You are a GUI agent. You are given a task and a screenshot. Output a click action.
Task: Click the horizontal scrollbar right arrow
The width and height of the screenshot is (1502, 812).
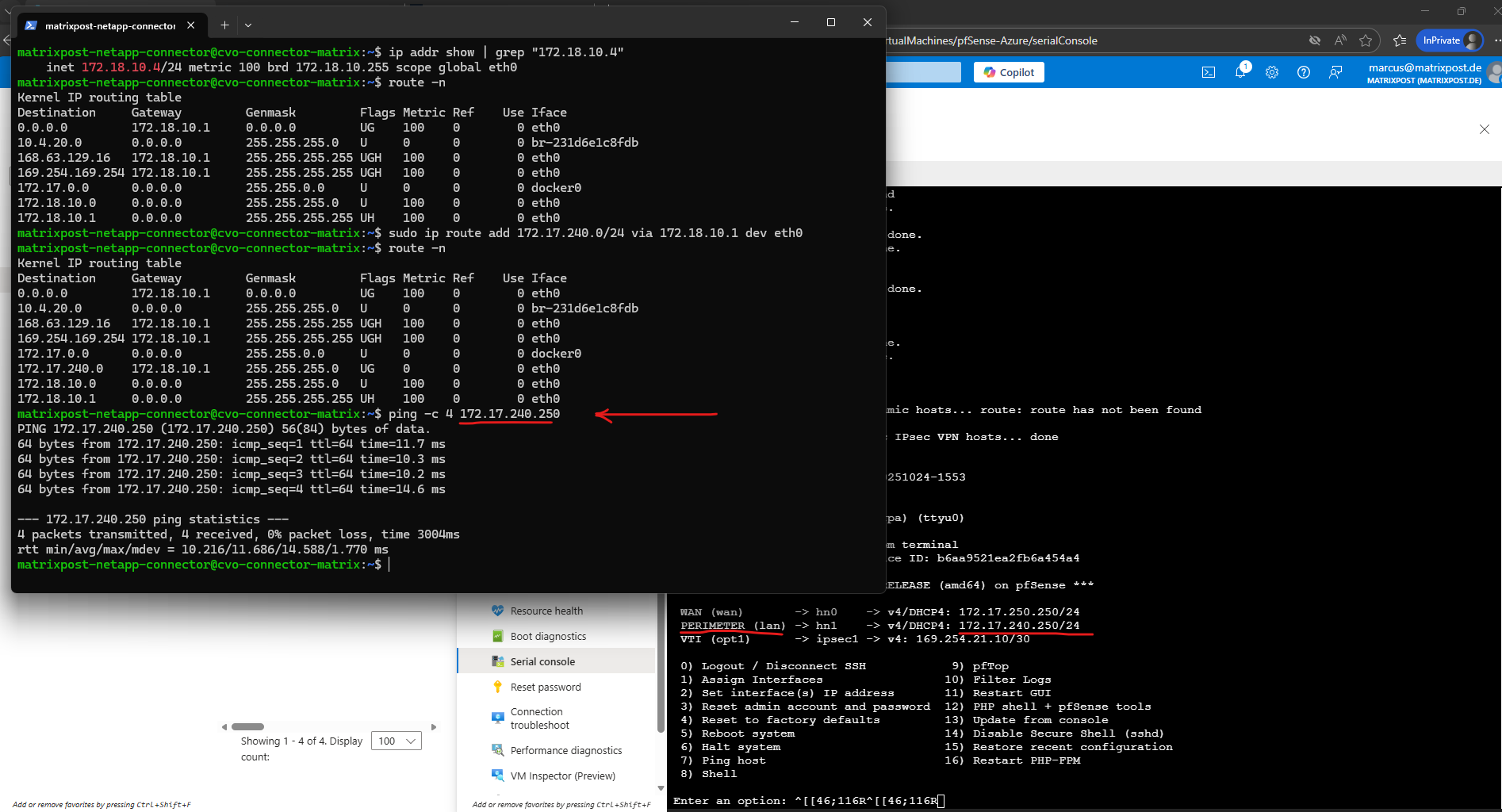pyautogui.click(x=434, y=726)
